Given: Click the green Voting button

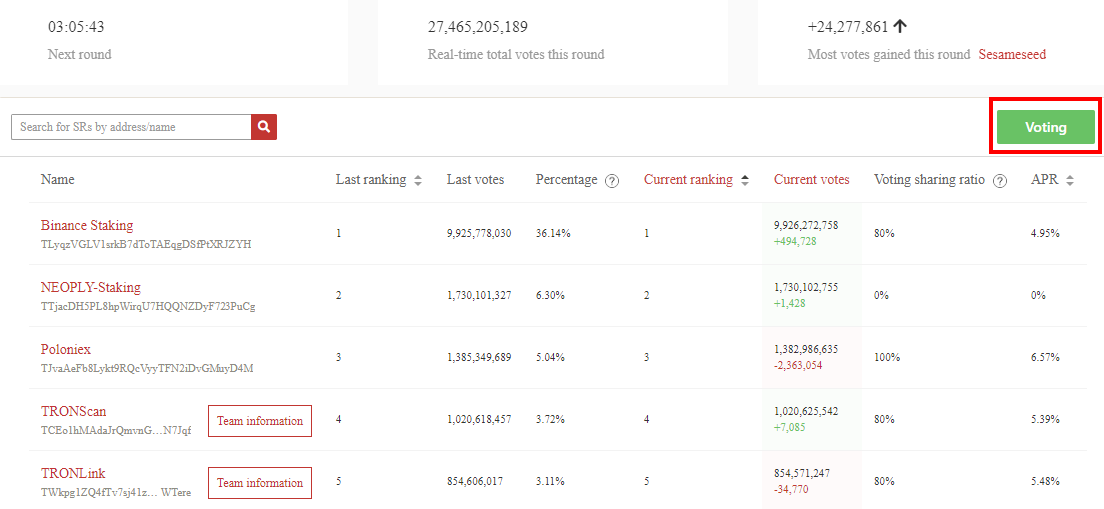Looking at the screenshot, I should (1046, 127).
